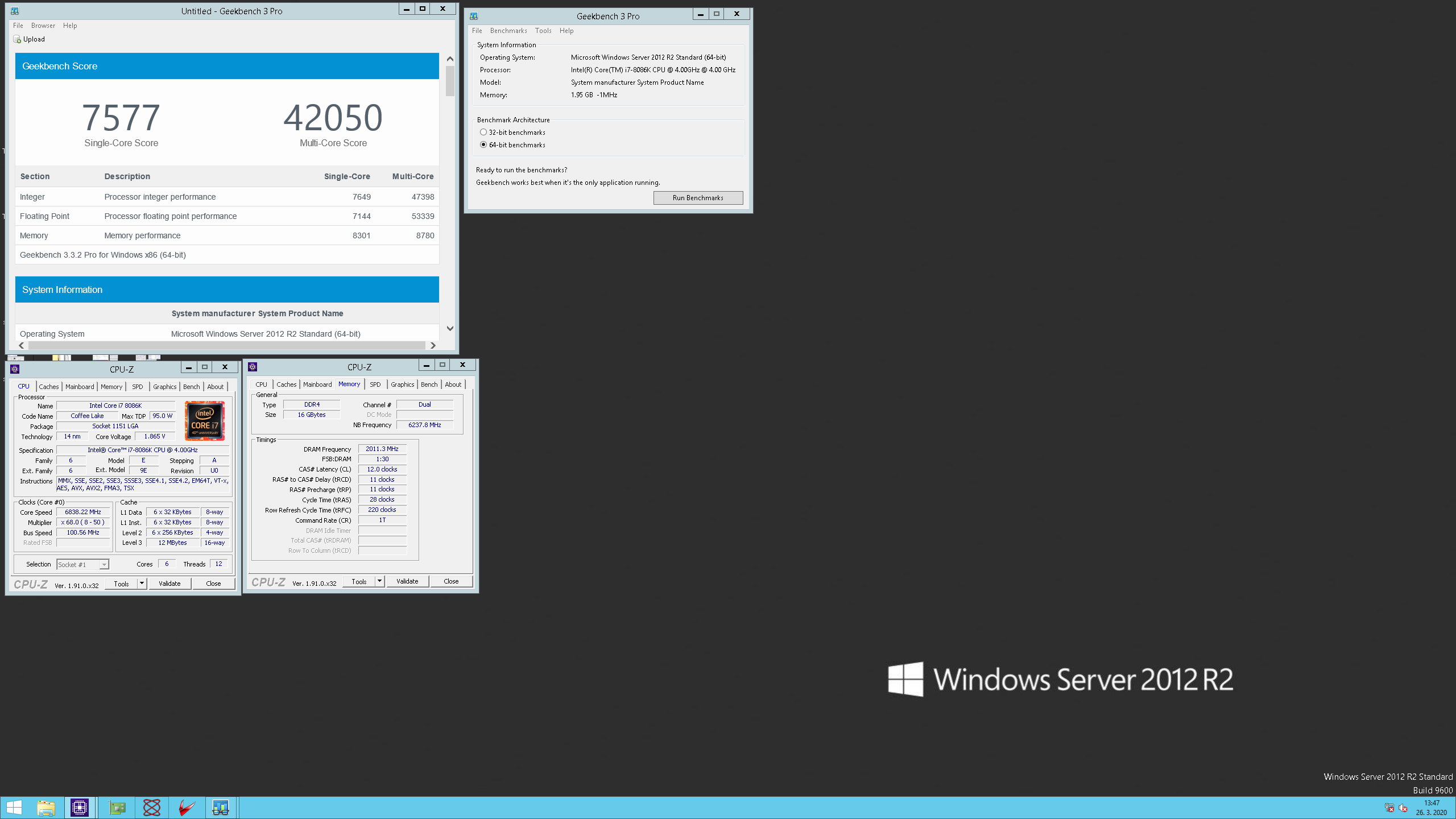The image size is (1456, 819).
Task: Switch to Geekbench via taskbar glasses icon
Action: point(221,808)
